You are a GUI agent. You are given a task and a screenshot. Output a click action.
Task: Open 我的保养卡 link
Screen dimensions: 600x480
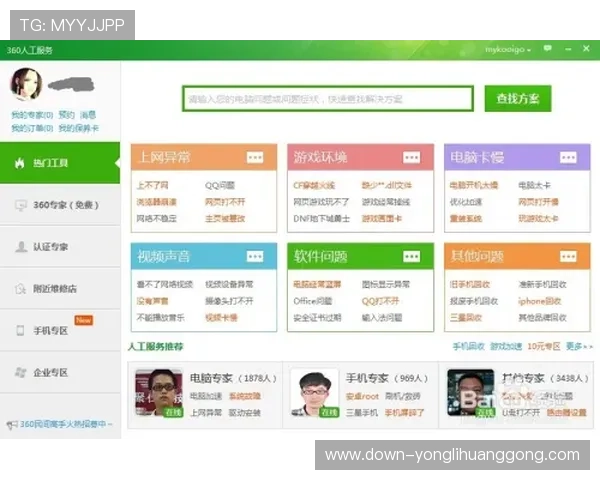tap(78, 128)
